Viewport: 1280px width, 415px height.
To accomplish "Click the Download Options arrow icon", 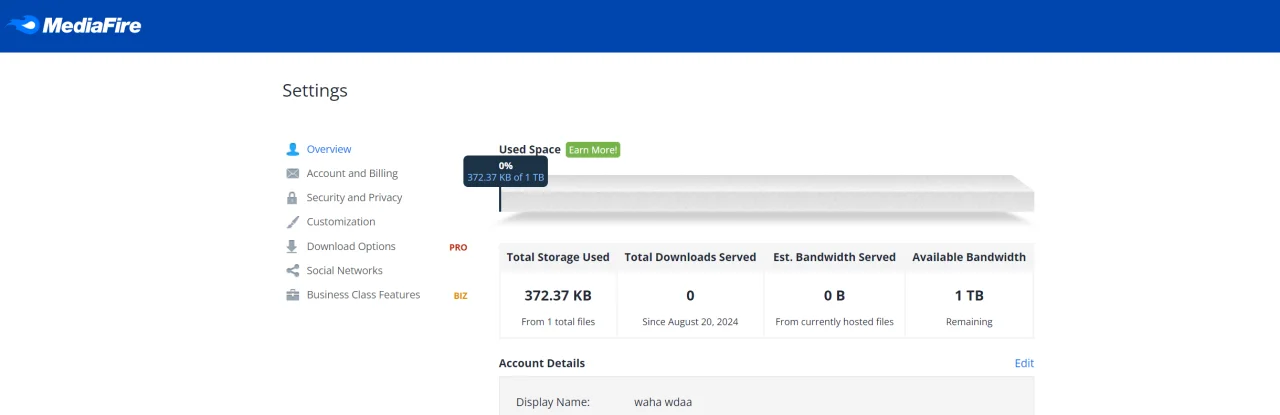I will click(293, 246).
